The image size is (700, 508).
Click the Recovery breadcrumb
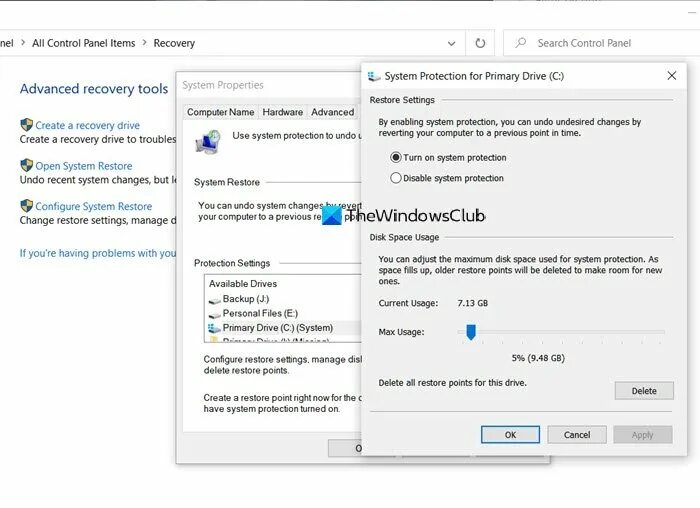174,43
